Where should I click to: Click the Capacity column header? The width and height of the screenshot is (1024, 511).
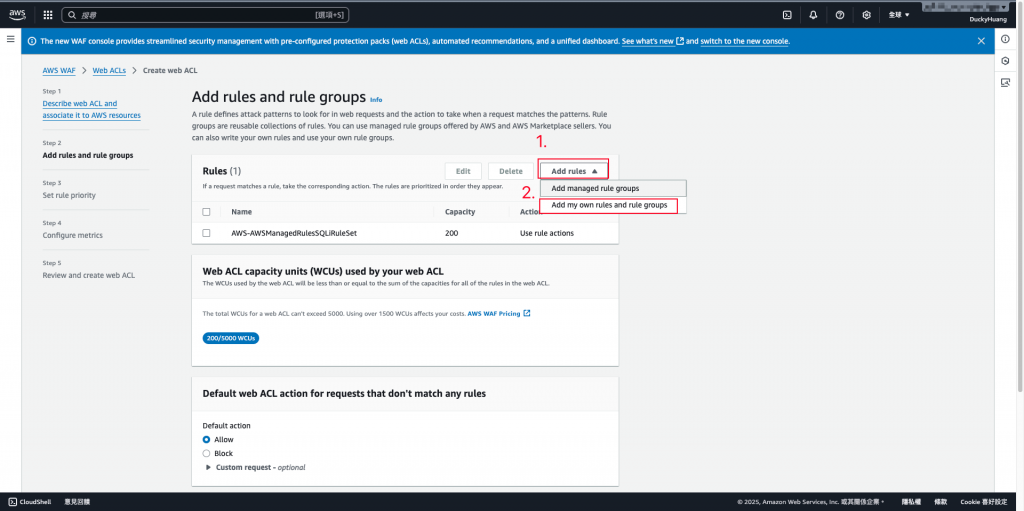460,212
